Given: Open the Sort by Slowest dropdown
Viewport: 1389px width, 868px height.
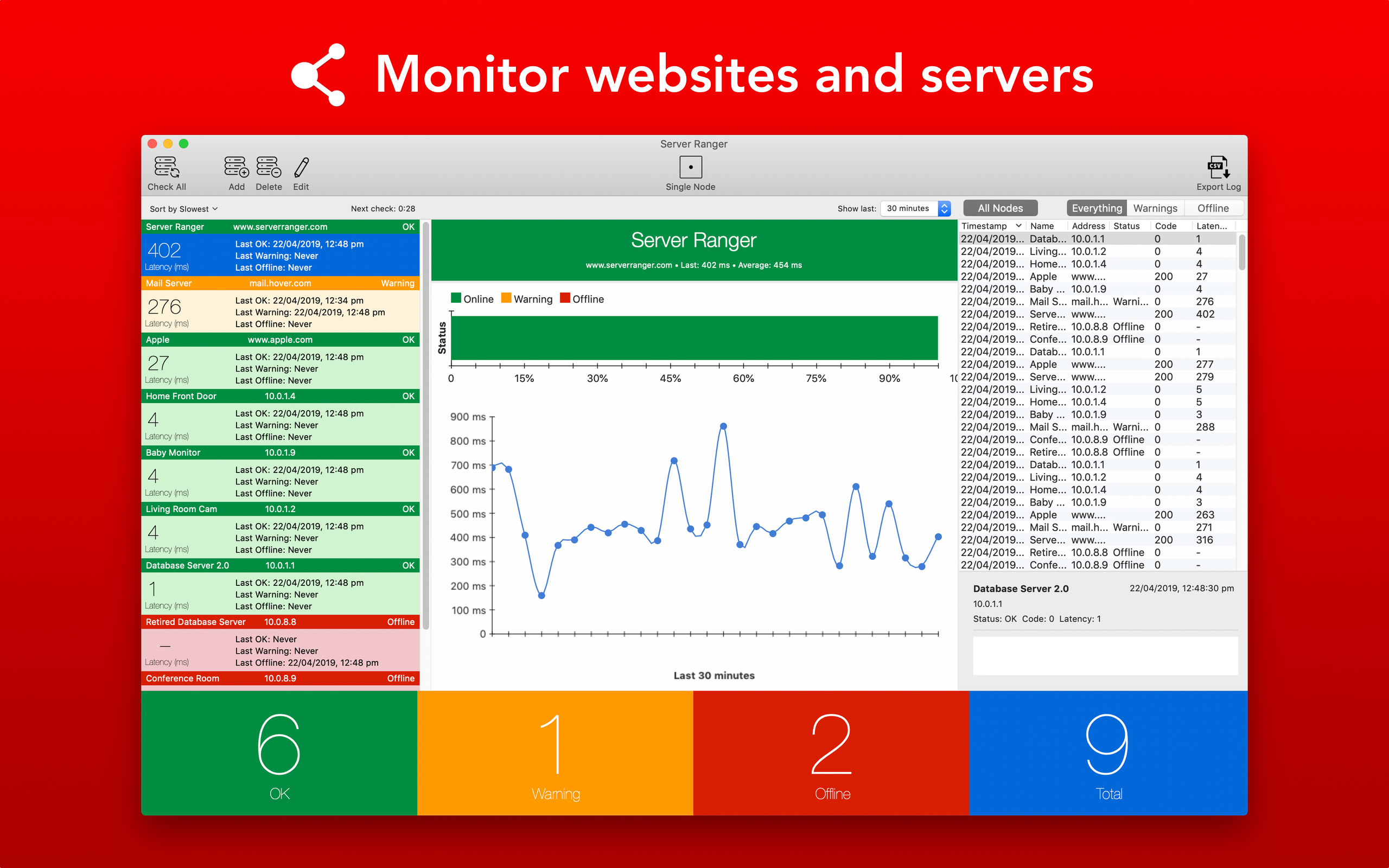Looking at the screenshot, I should click(x=184, y=209).
